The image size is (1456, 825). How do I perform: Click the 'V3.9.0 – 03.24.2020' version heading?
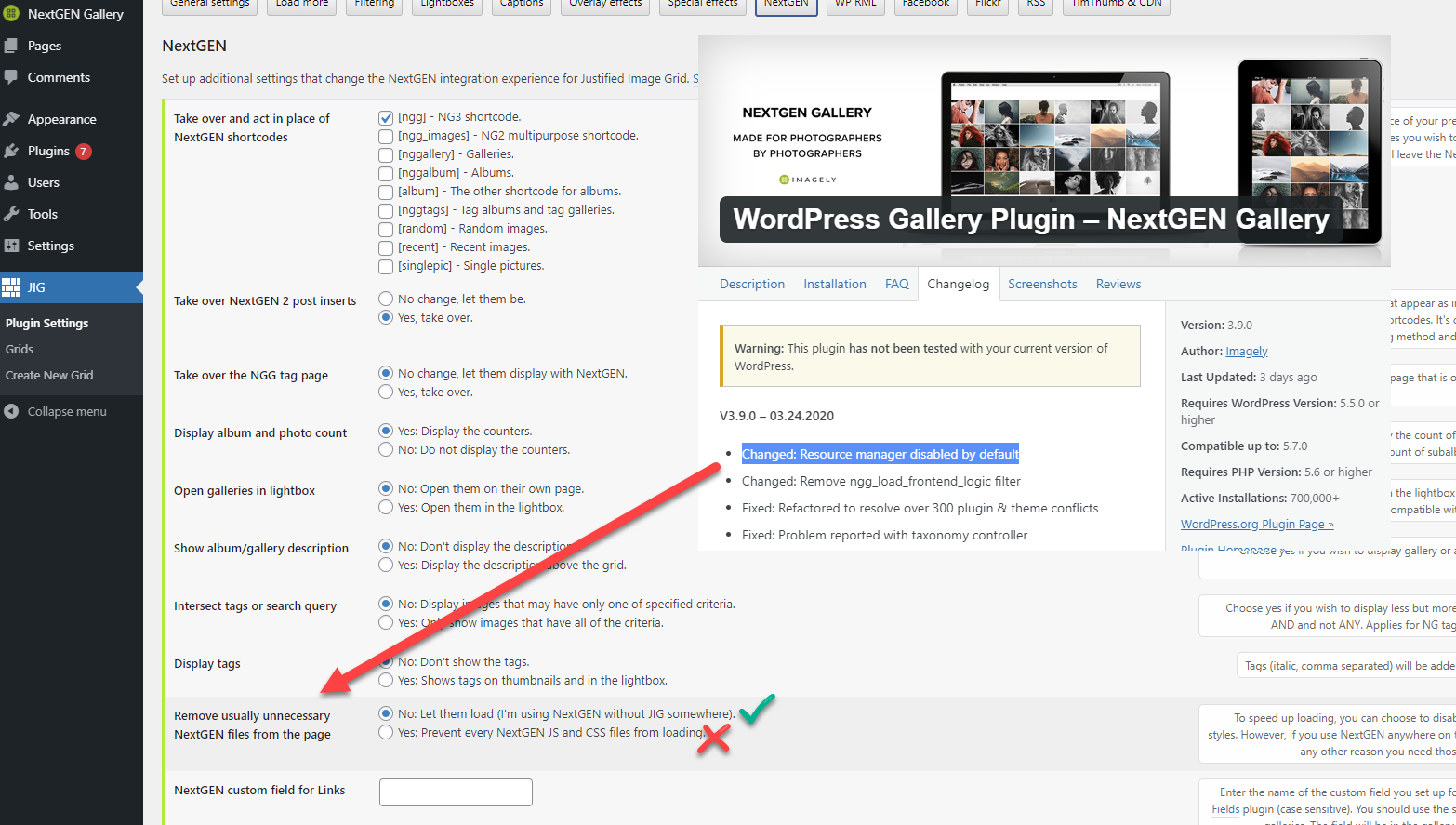point(776,416)
